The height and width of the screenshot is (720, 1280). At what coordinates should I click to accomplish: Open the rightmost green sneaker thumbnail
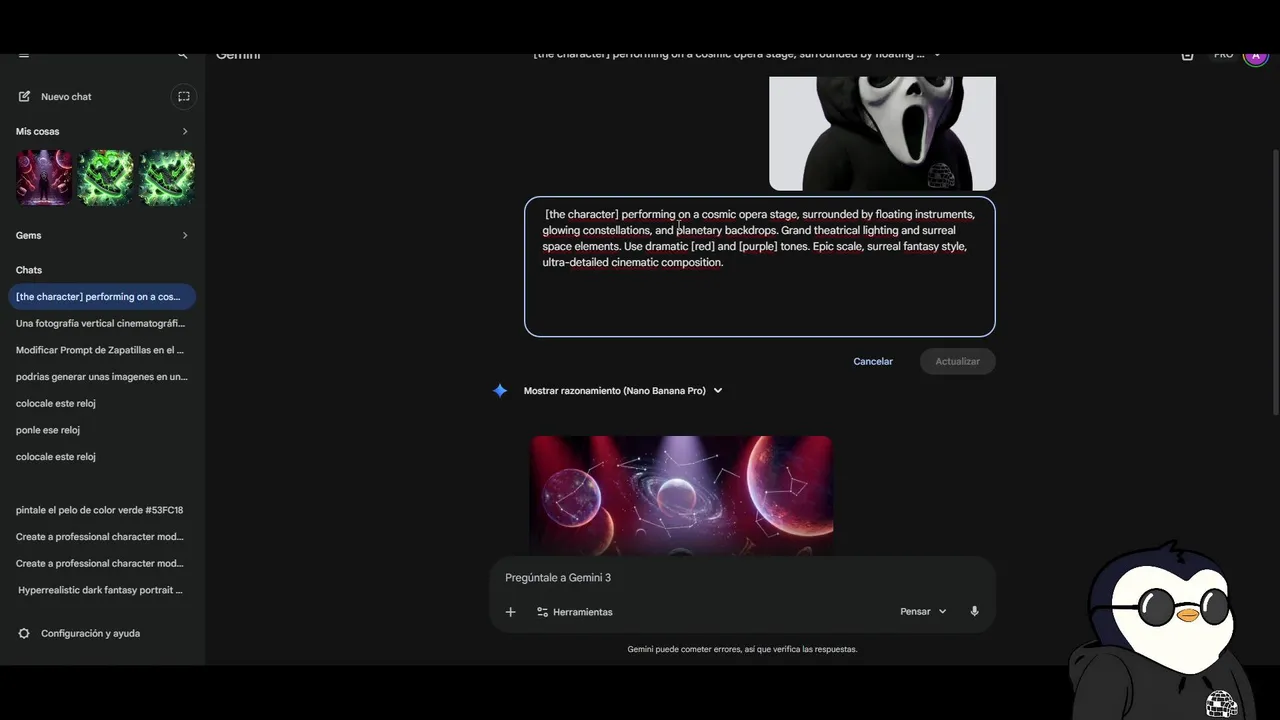click(166, 178)
